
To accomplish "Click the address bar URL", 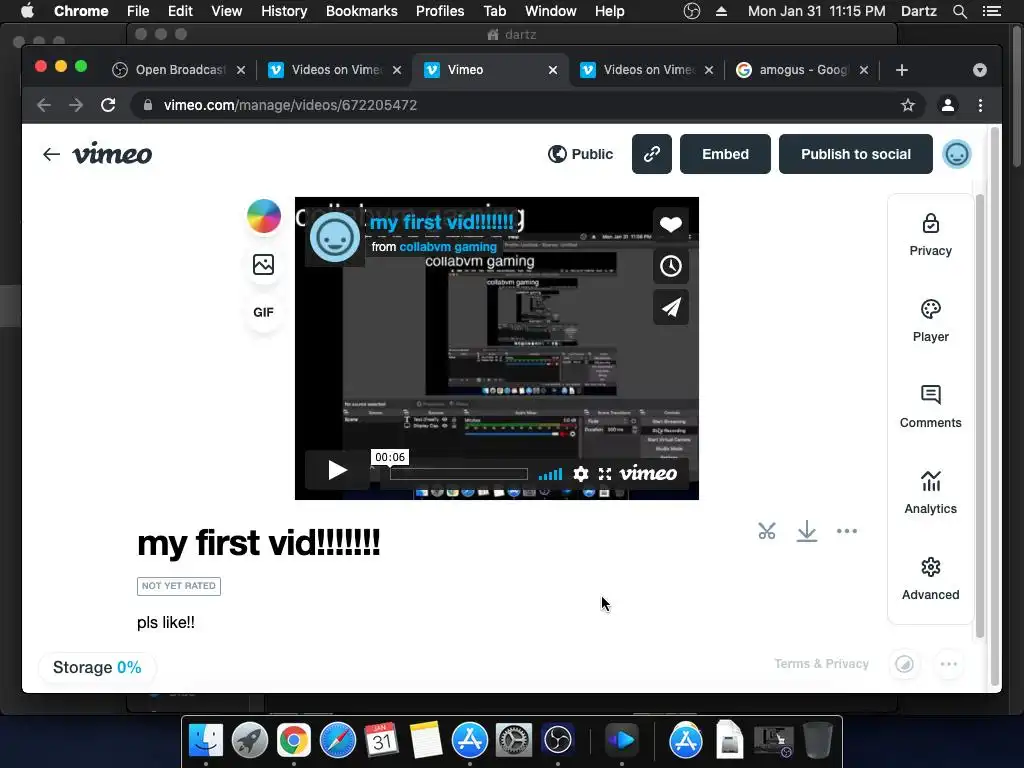I will click(290, 105).
